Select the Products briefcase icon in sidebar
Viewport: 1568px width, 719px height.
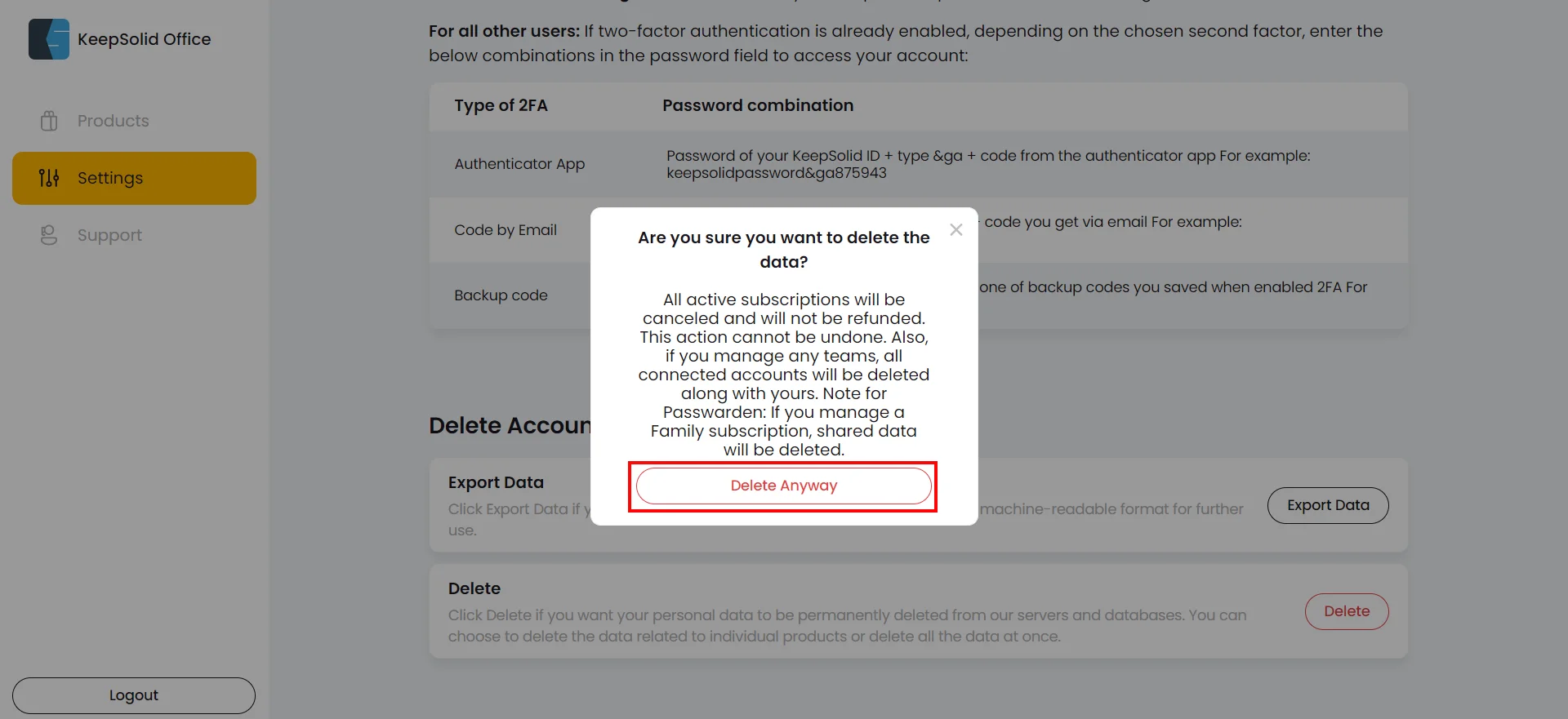tap(49, 120)
